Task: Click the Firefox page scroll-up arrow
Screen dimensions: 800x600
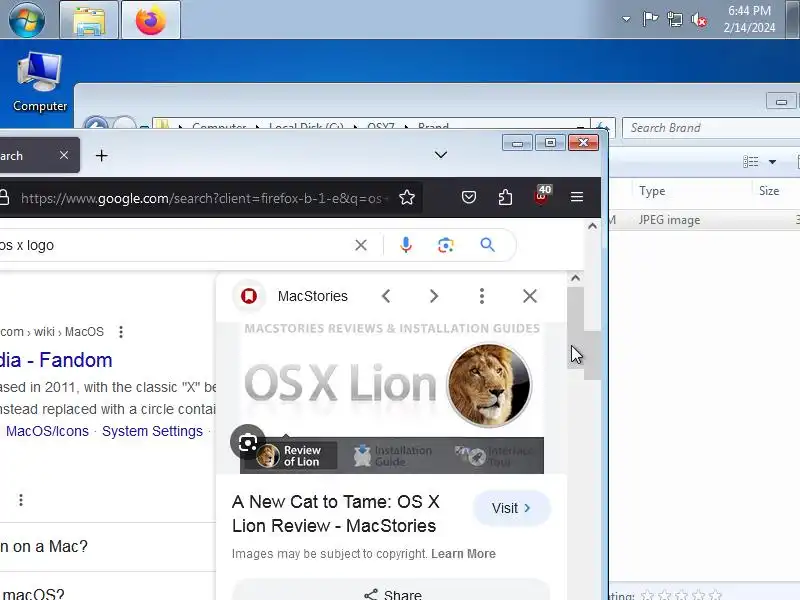Action: click(x=592, y=226)
